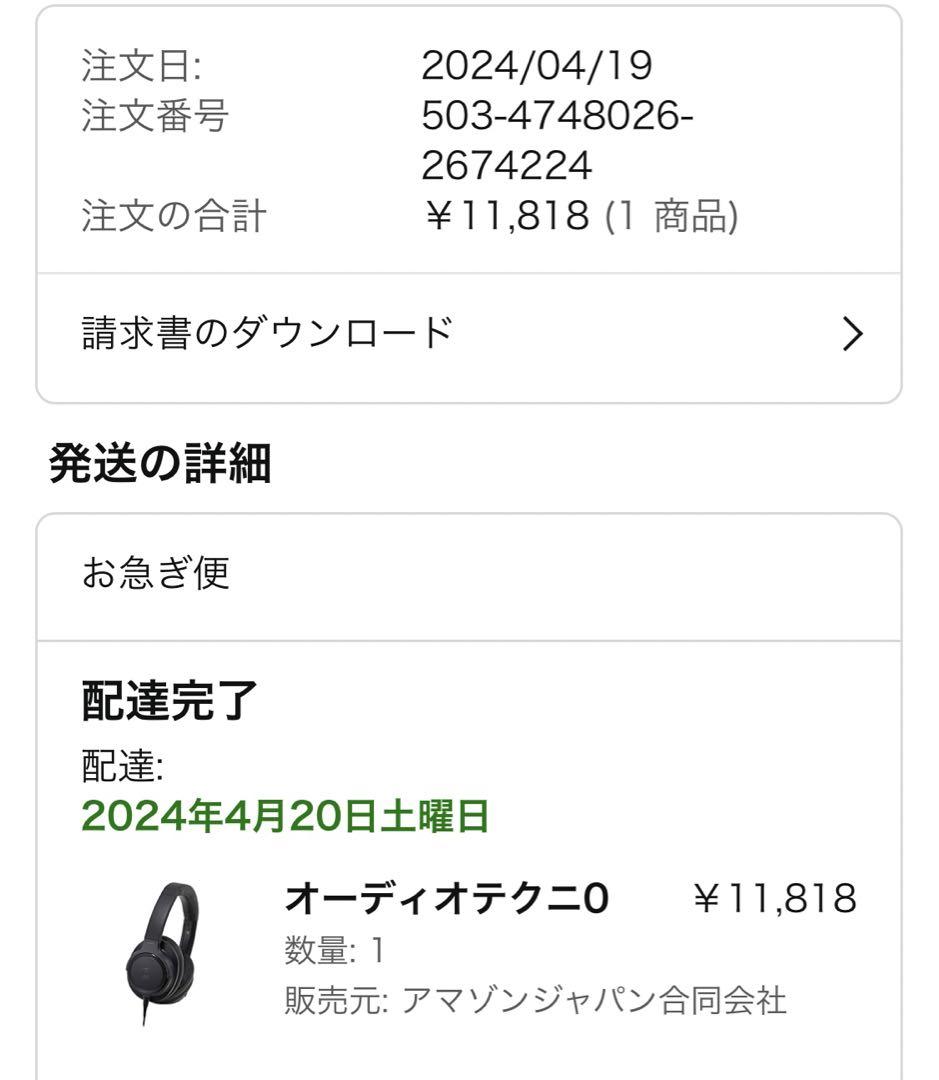Open the オーディオテクニ0 product title
Image resolution: width=939 pixels, height=1080 pixels.
[446, 899]
